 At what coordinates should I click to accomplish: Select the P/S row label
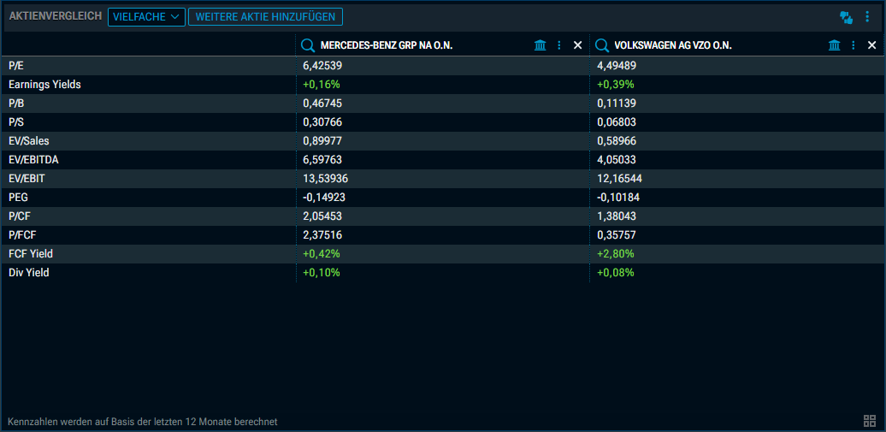[16, 122]
